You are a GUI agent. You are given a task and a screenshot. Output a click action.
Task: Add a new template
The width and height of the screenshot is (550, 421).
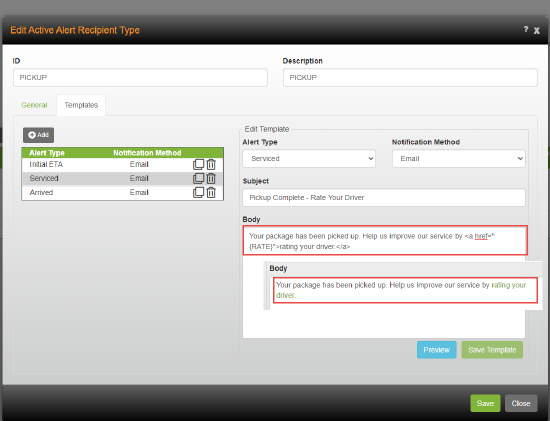click(x=39, y=135)
